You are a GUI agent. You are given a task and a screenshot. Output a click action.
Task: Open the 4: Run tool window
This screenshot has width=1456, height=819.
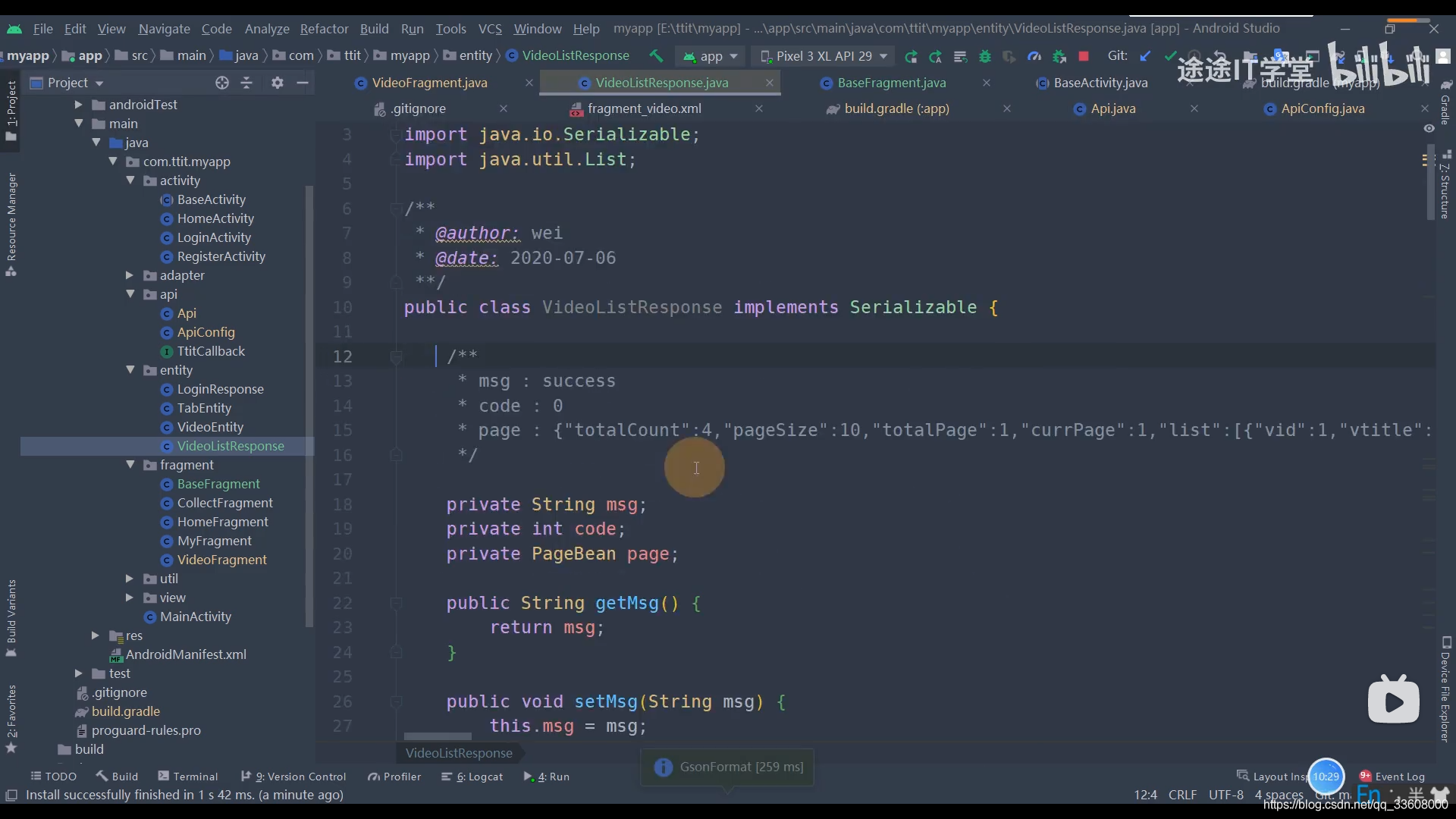546,777
